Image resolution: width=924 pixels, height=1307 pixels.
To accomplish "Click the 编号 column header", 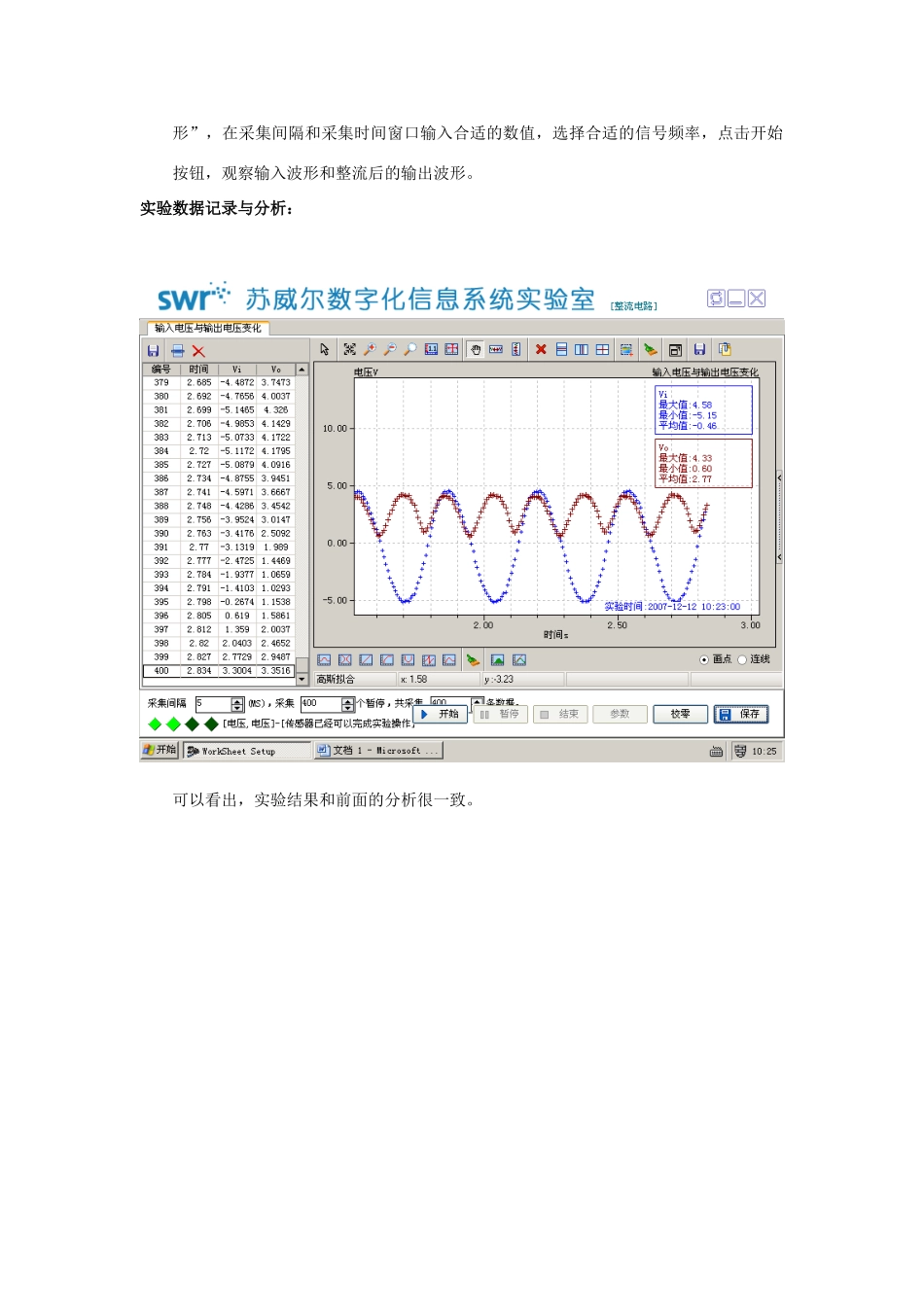I will click(x=161, y=370).
